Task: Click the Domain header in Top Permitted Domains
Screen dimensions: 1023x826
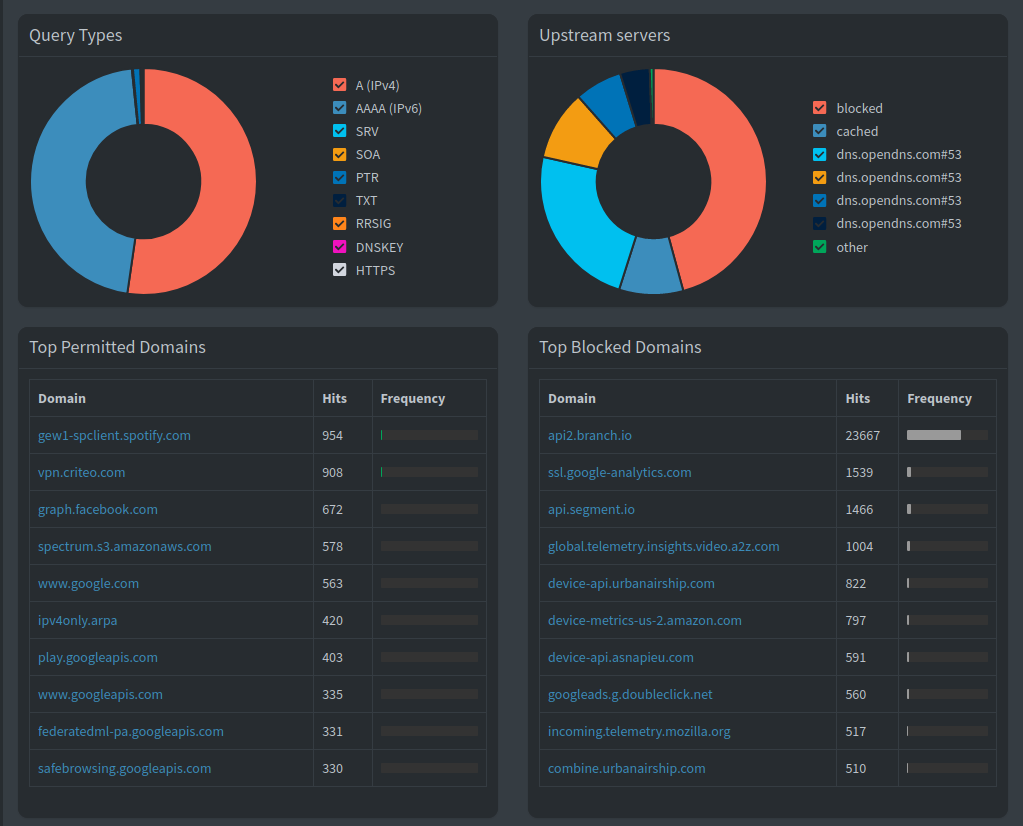Action: [62, 399]
